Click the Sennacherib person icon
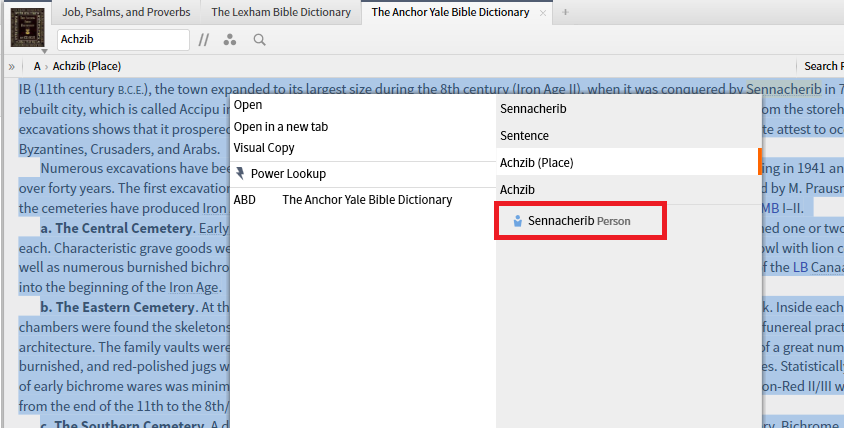This screenshot has width=844, height=428. [x=517, y=220]
